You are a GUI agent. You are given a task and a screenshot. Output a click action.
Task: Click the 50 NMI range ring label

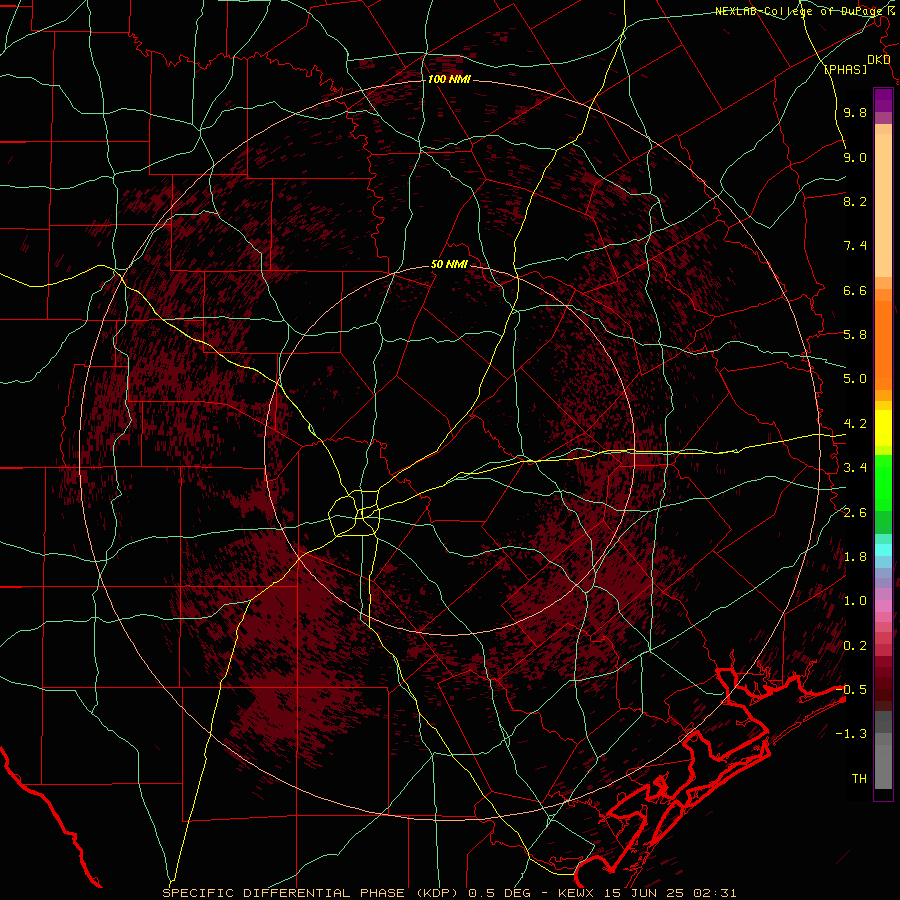click(449, 265)
